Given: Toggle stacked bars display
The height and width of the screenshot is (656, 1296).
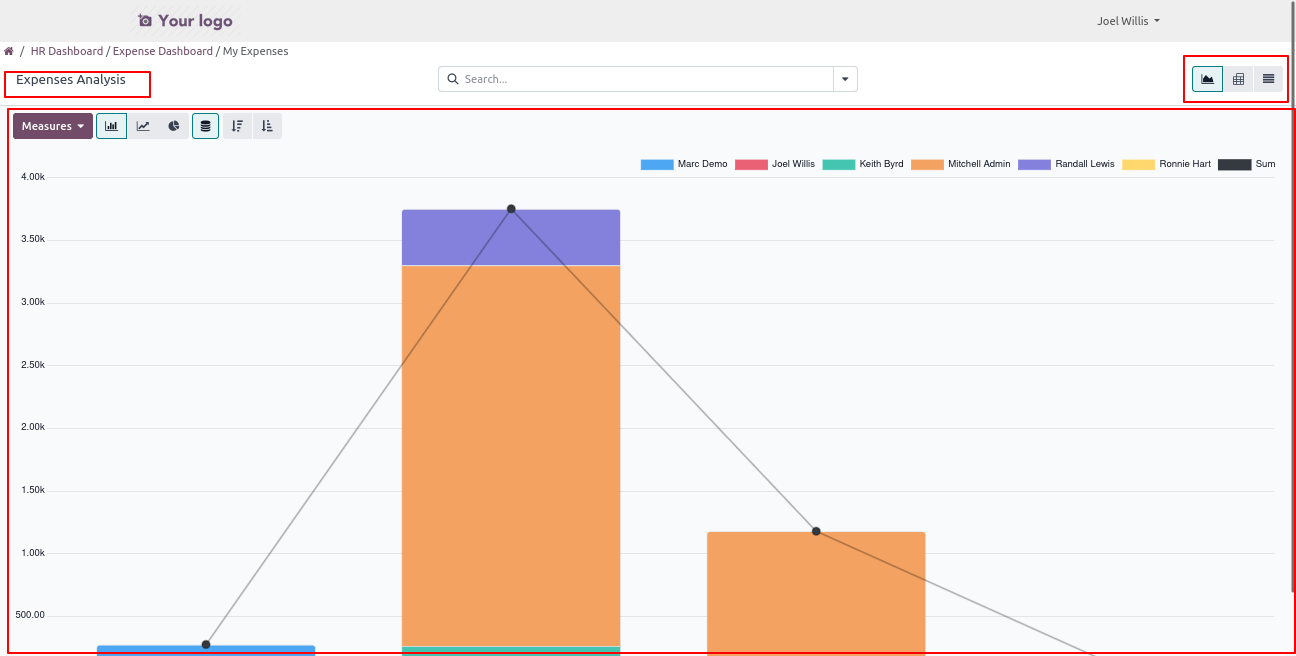Looking at the screenshot, I should [x=205, y=126].
